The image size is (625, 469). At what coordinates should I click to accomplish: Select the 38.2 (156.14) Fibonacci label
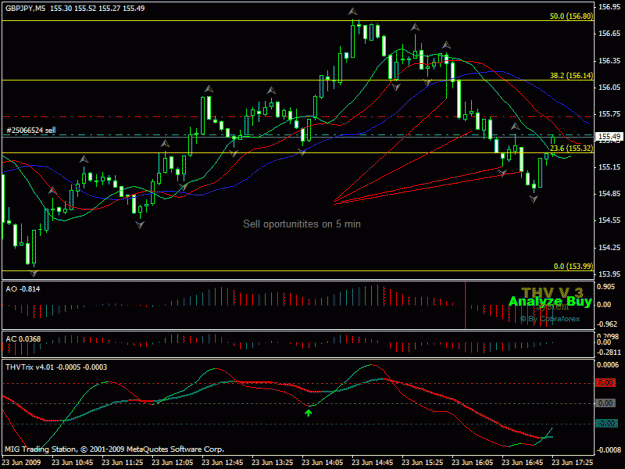tap(571, 75)
